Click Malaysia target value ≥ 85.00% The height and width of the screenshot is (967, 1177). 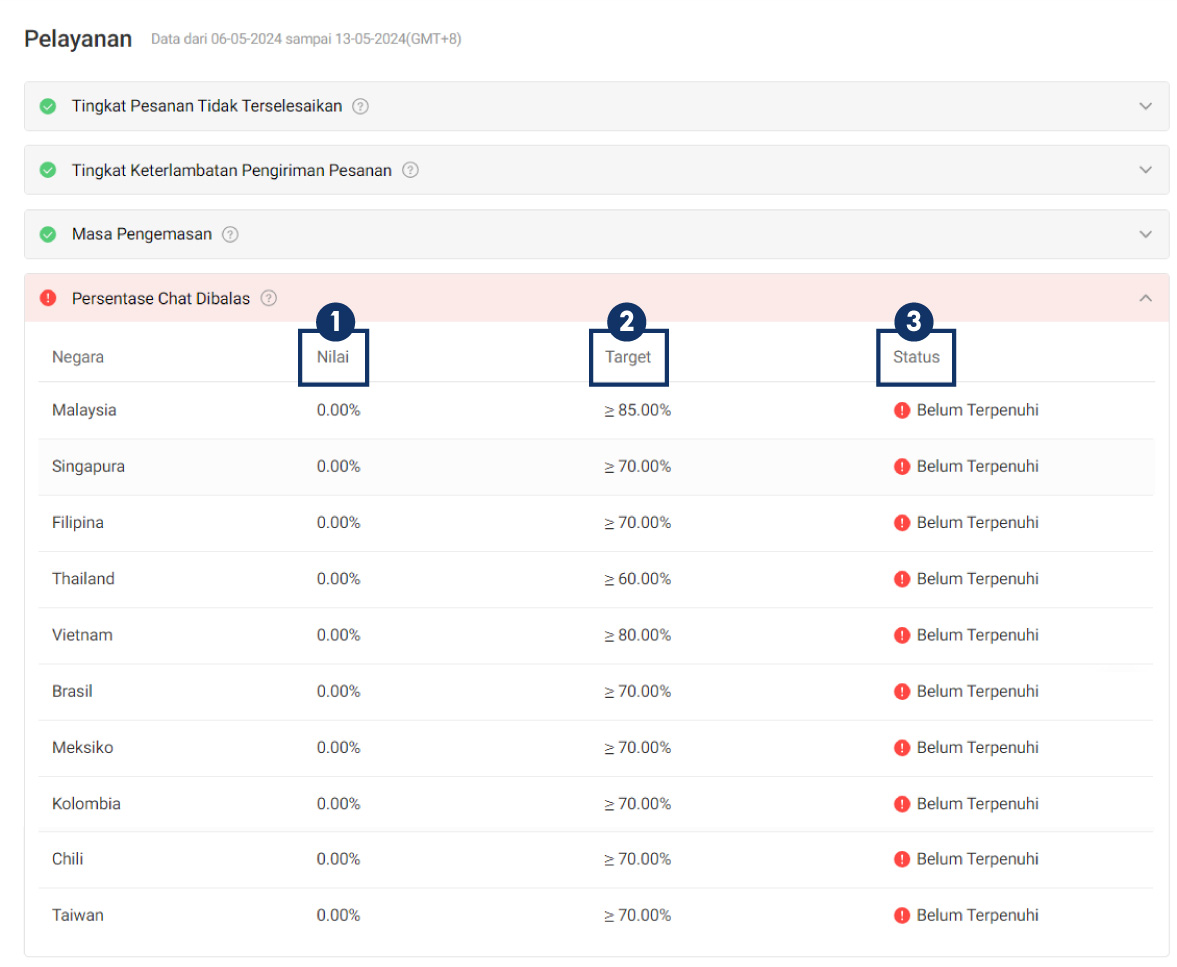click(x=637, y=411)
